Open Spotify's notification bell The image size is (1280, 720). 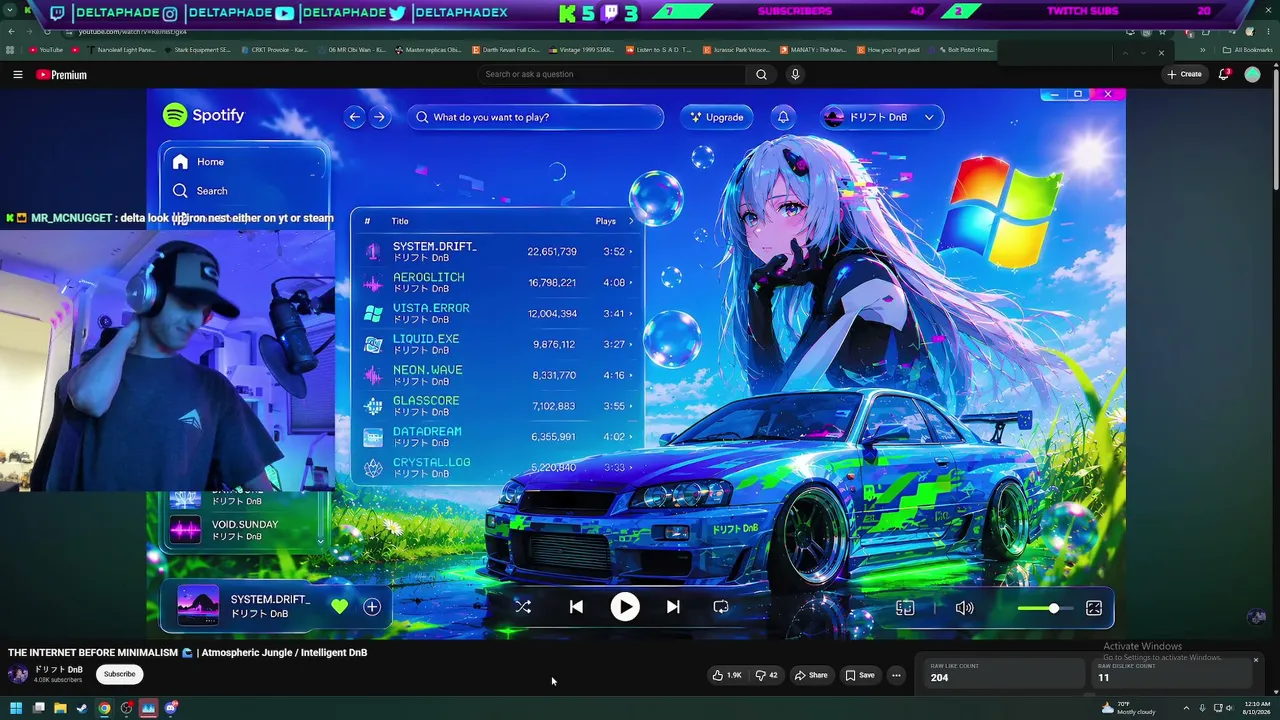tap(783, 117)
